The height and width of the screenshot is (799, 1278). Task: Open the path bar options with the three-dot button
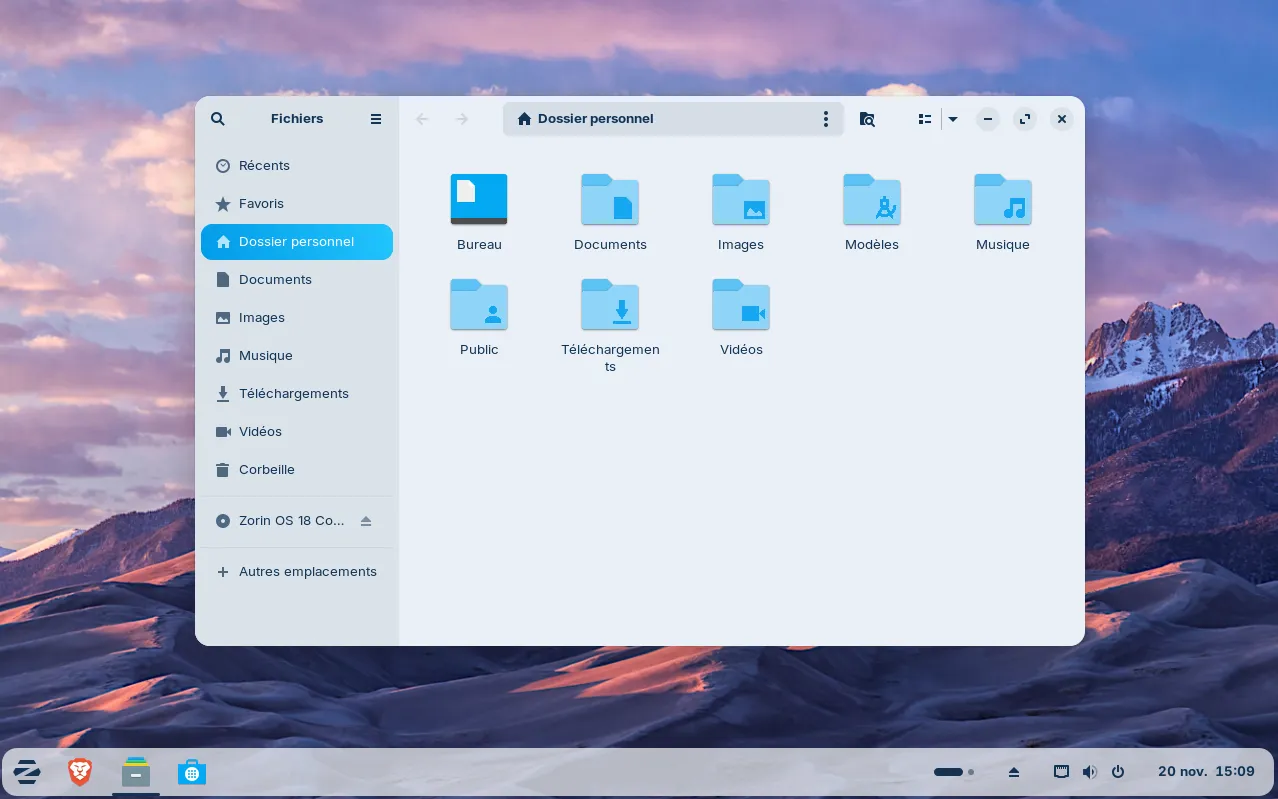pos(826,119)
